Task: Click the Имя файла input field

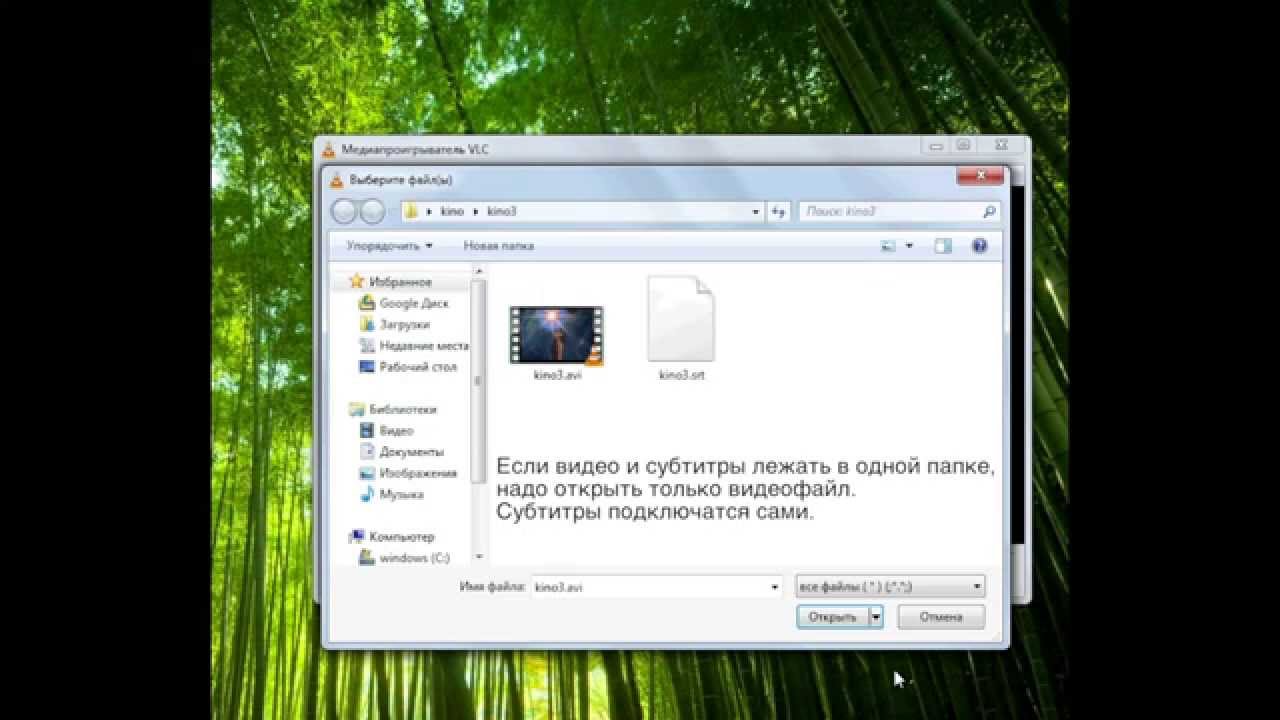Action: [x=648, y=587]
